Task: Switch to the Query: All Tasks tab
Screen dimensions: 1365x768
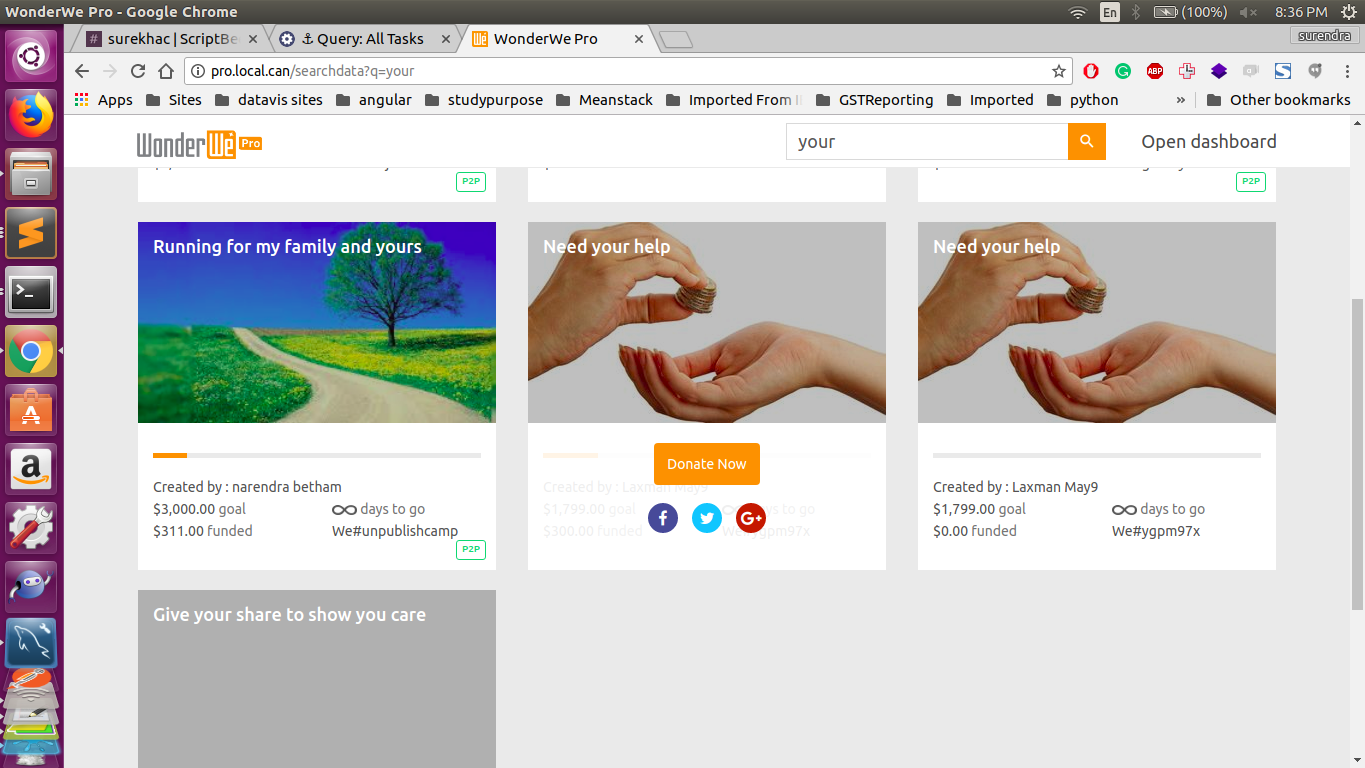Action: [x=358, y=39]
